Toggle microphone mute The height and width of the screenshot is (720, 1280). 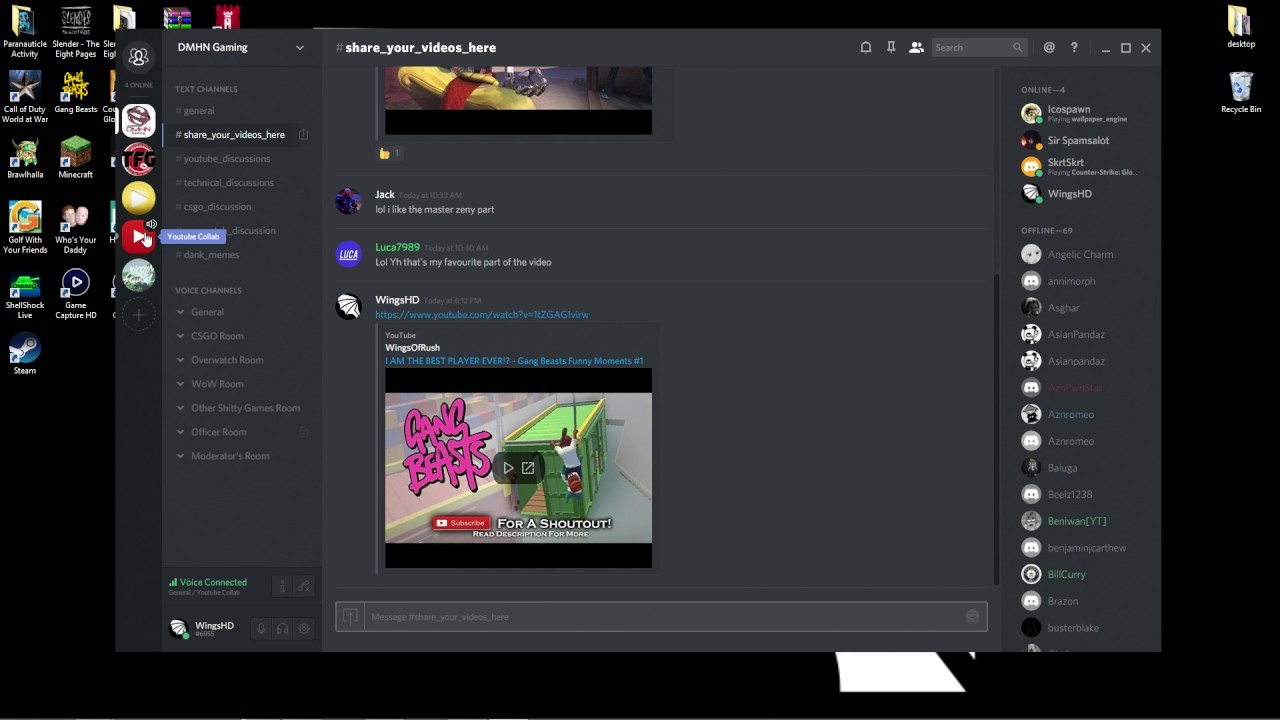[261, 629]
